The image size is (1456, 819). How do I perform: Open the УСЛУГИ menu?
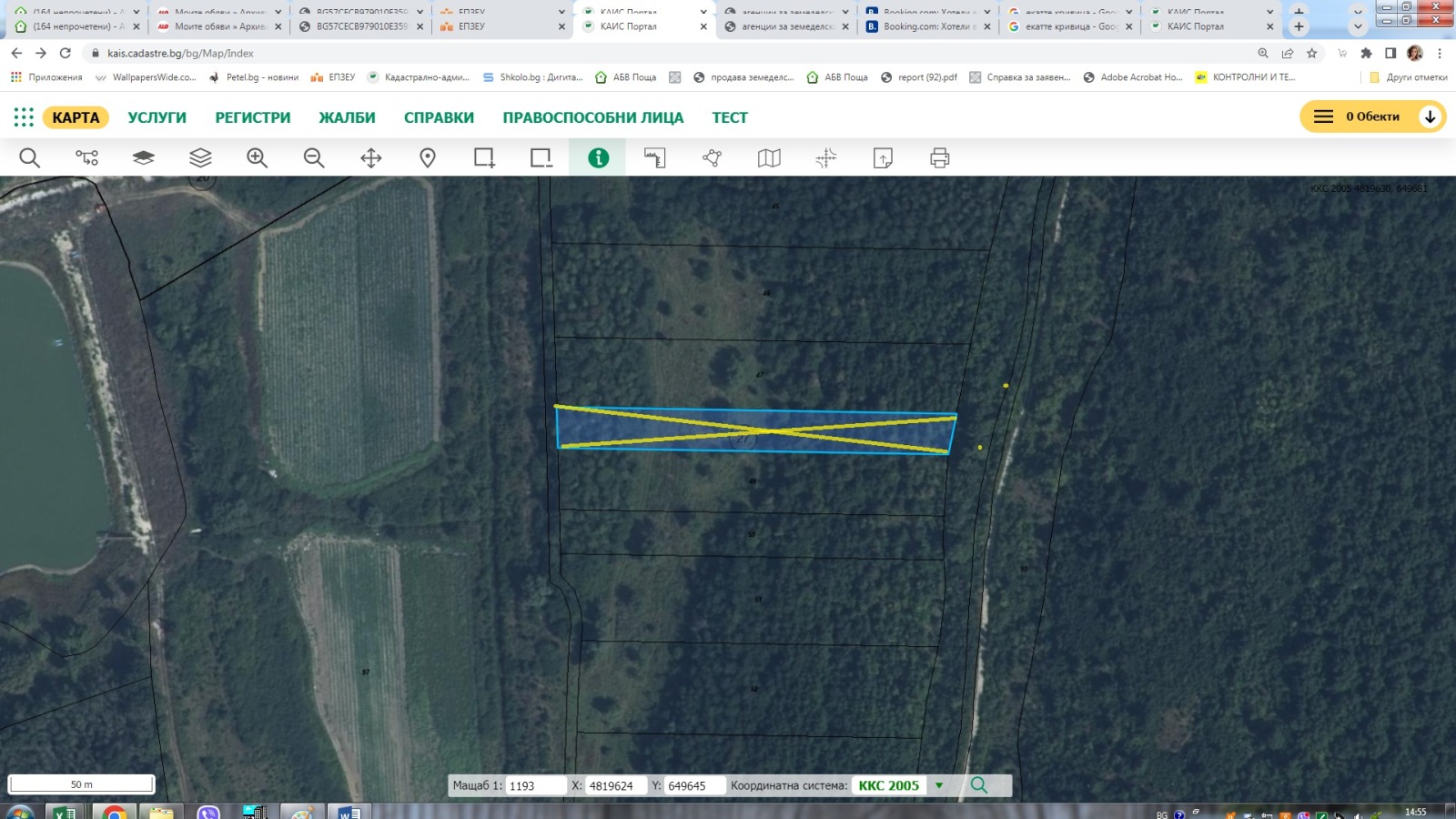(157, 117)
